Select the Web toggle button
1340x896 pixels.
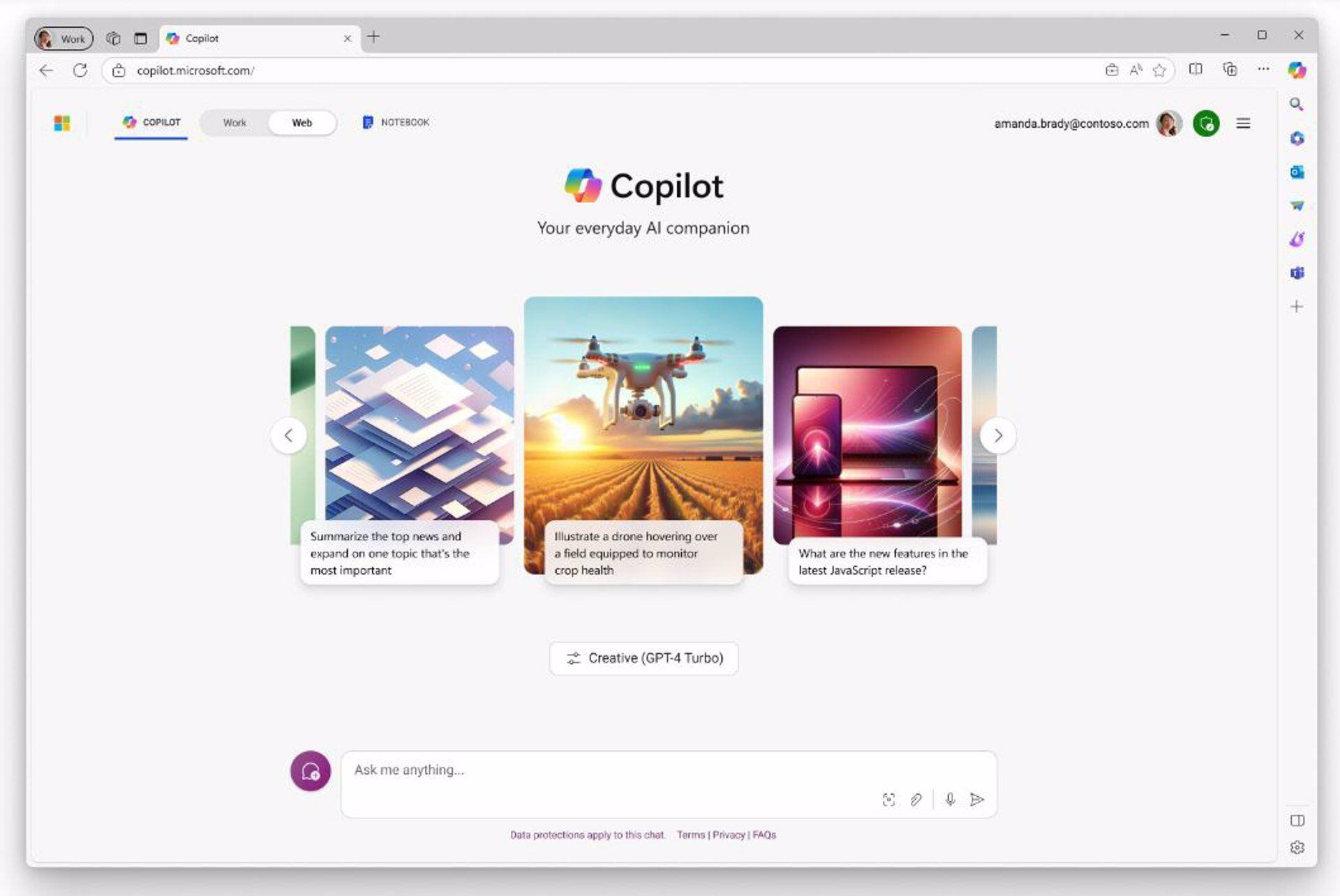pyautogui.click(x=300, y=122)
